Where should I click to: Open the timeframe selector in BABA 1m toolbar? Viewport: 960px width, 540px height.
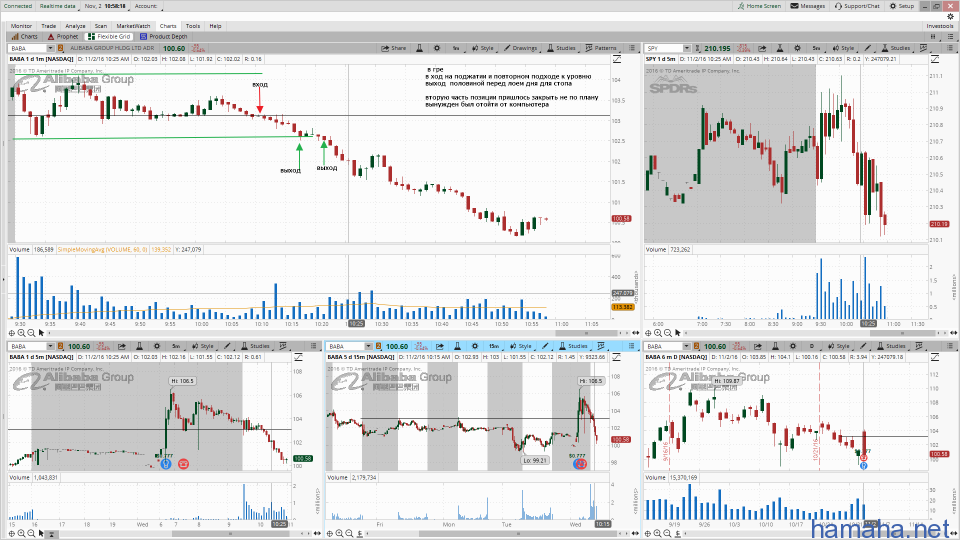[x=456, y=48]
